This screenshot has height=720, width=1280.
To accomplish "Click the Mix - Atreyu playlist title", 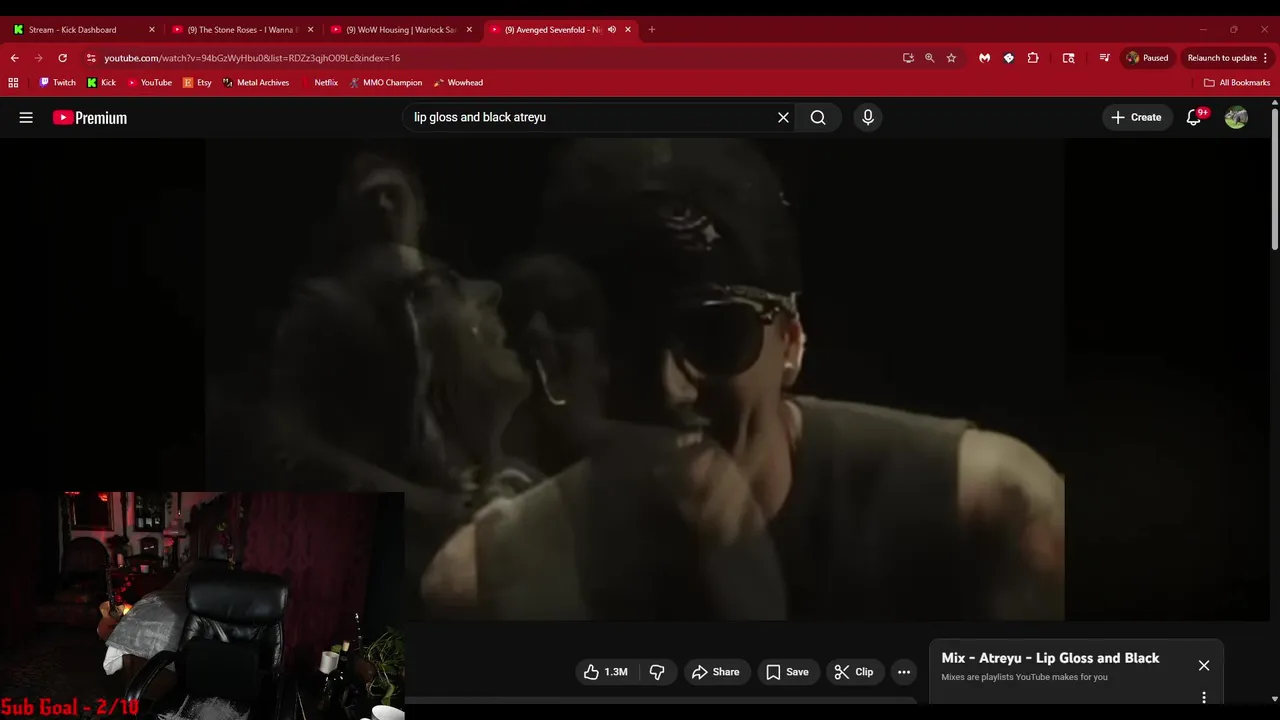I will (1050, 658).
